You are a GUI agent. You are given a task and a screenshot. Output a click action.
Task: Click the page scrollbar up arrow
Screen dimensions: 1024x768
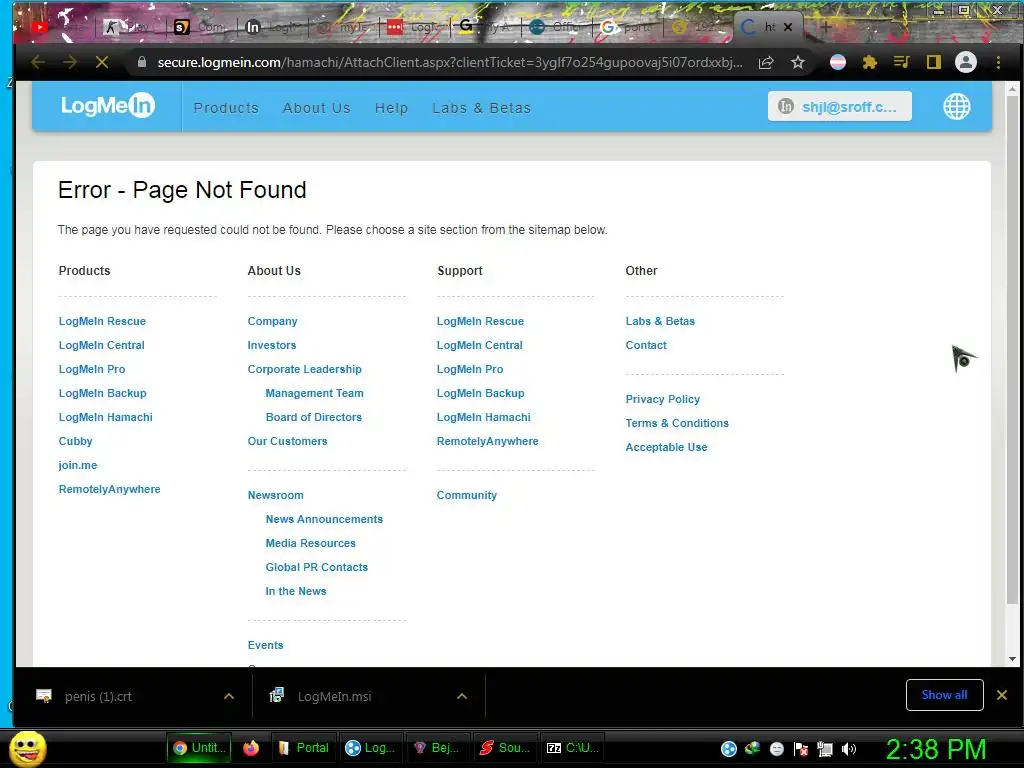tap(1013, 88)
